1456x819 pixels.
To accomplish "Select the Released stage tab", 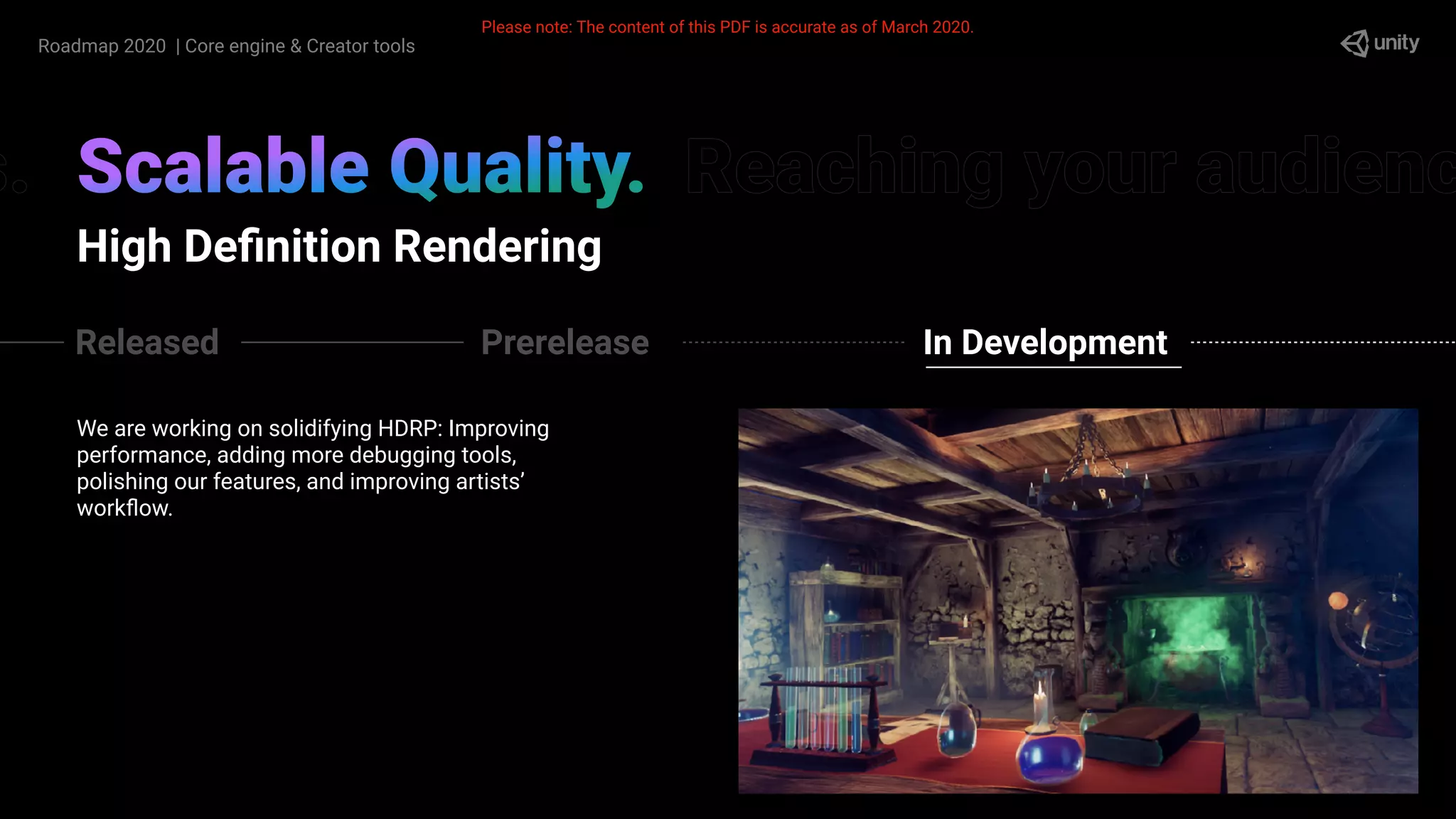I will tap(147, 342).
